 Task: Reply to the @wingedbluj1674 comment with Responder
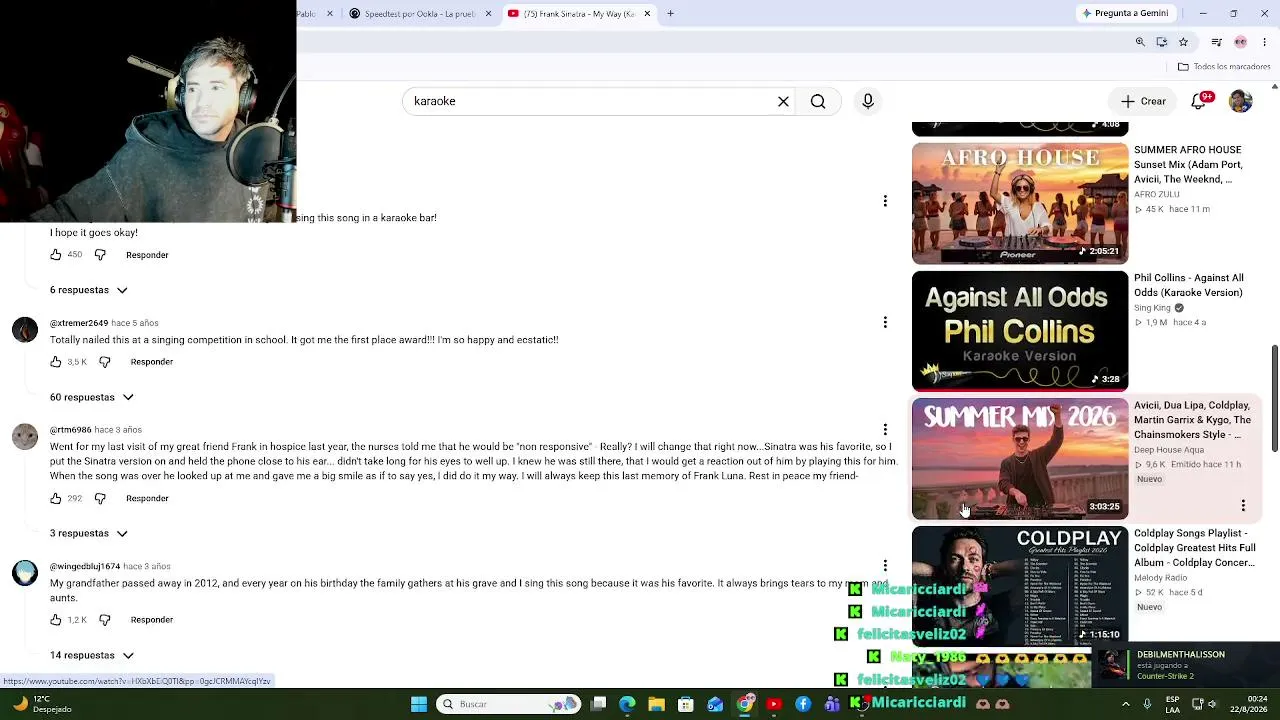point(152,620)
